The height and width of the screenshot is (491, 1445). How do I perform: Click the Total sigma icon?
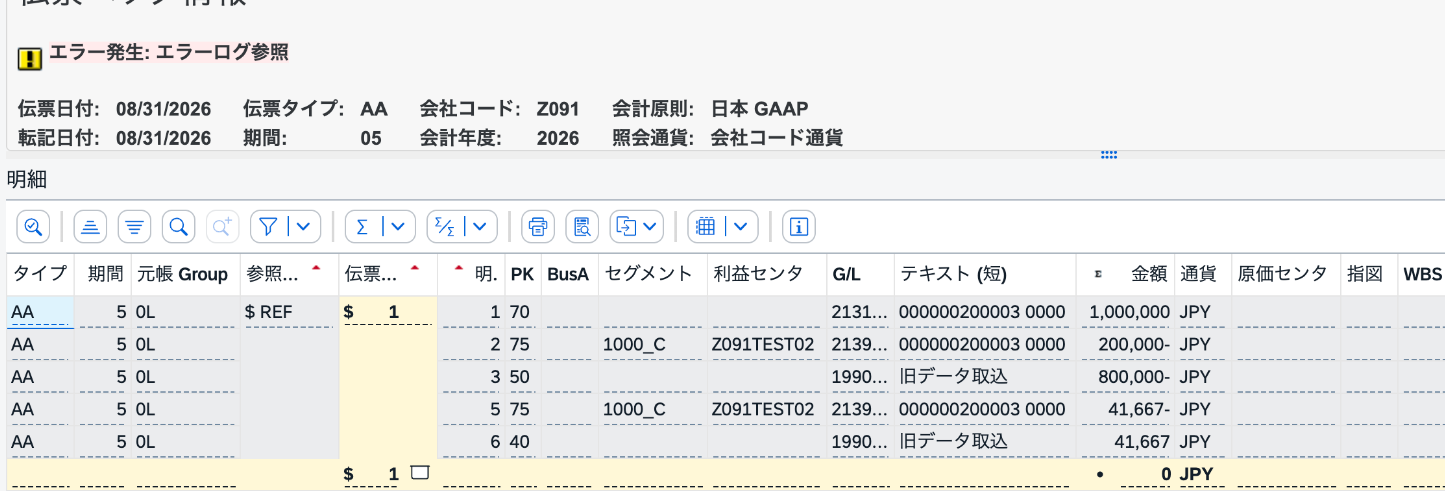click(362, 227)
